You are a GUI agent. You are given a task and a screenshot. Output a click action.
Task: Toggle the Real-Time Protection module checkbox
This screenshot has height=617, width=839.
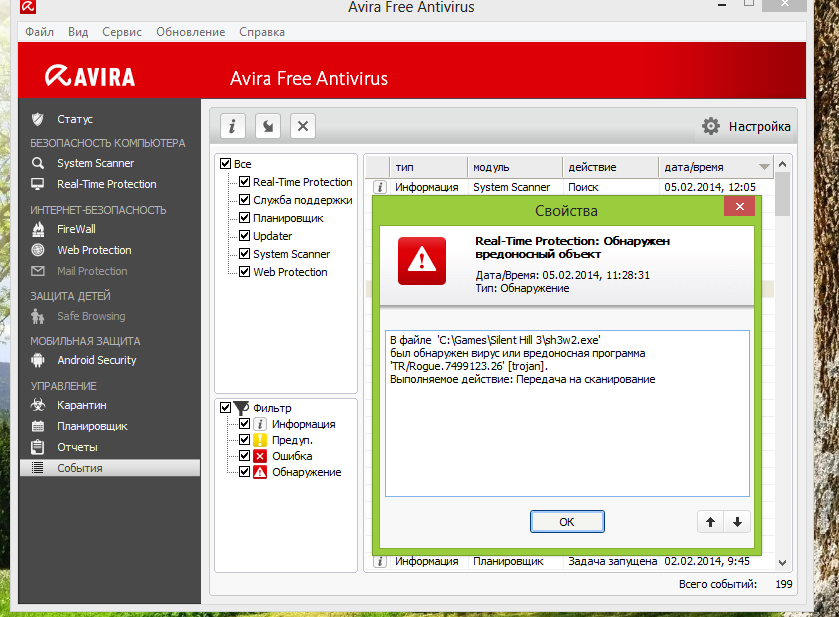tap(245, 182)
